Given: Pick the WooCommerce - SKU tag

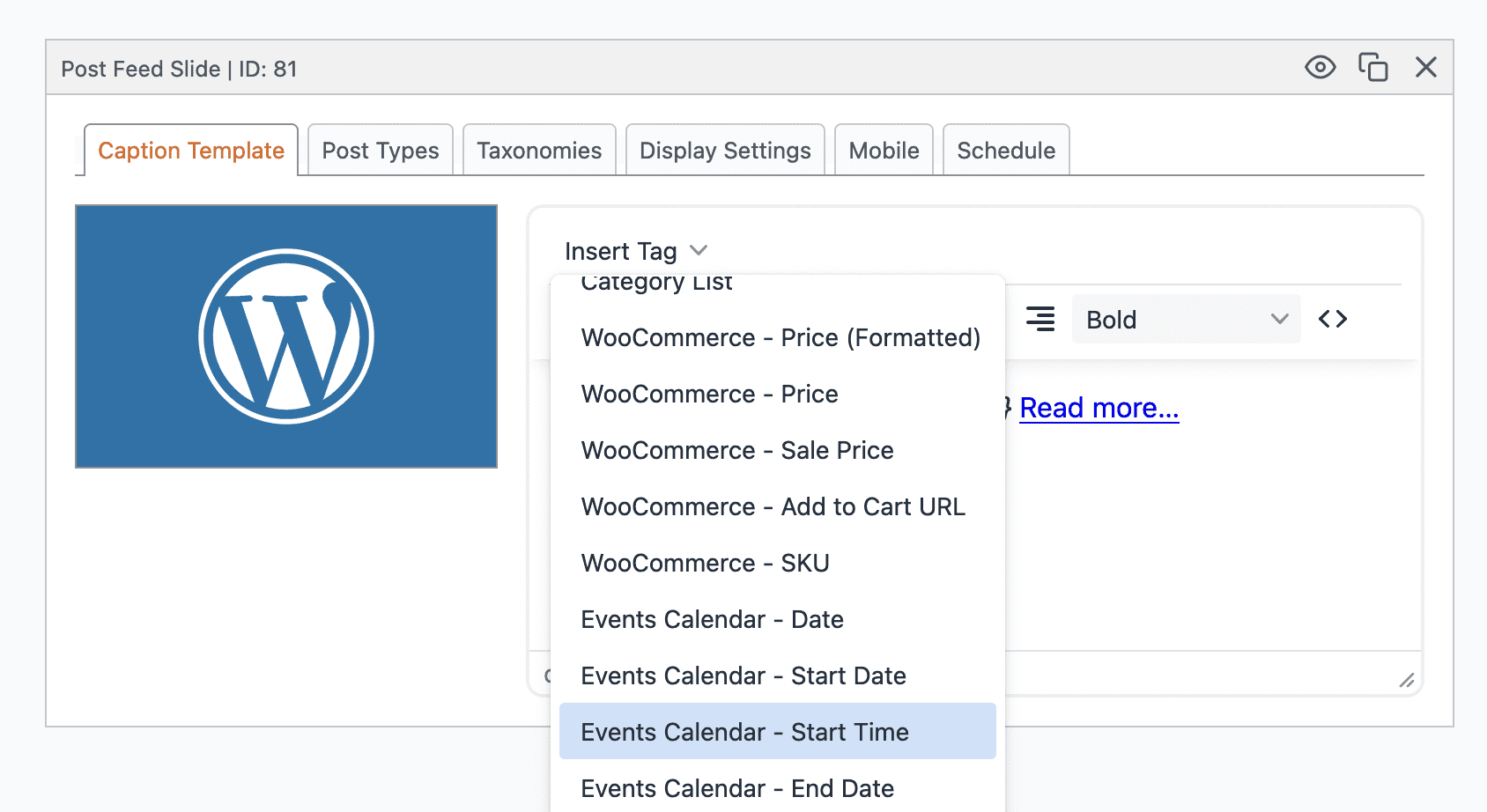Looking at the screenshot, I should pyautogui.click(x=705, y=563).
